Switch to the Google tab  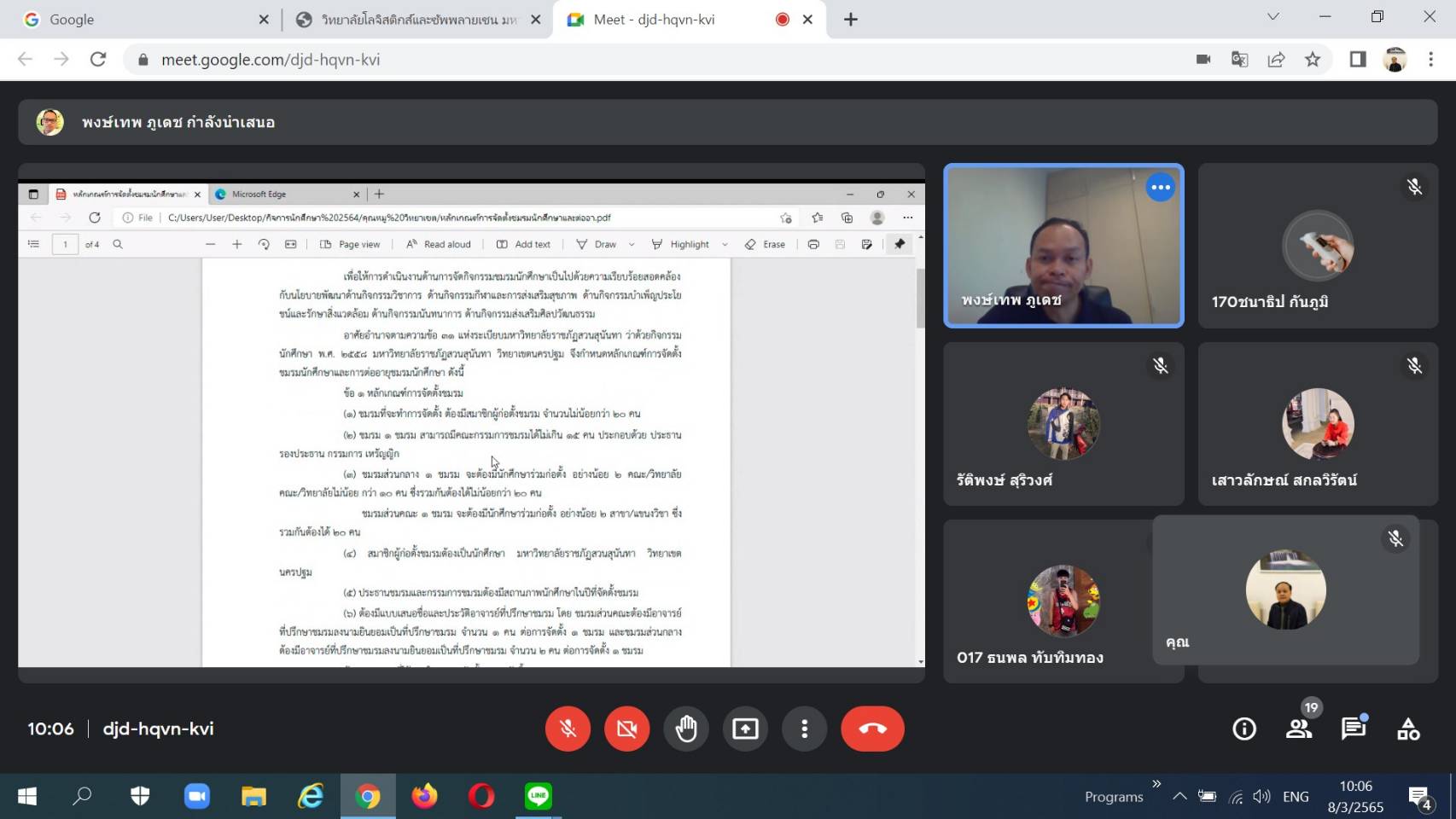pos(137,20)
